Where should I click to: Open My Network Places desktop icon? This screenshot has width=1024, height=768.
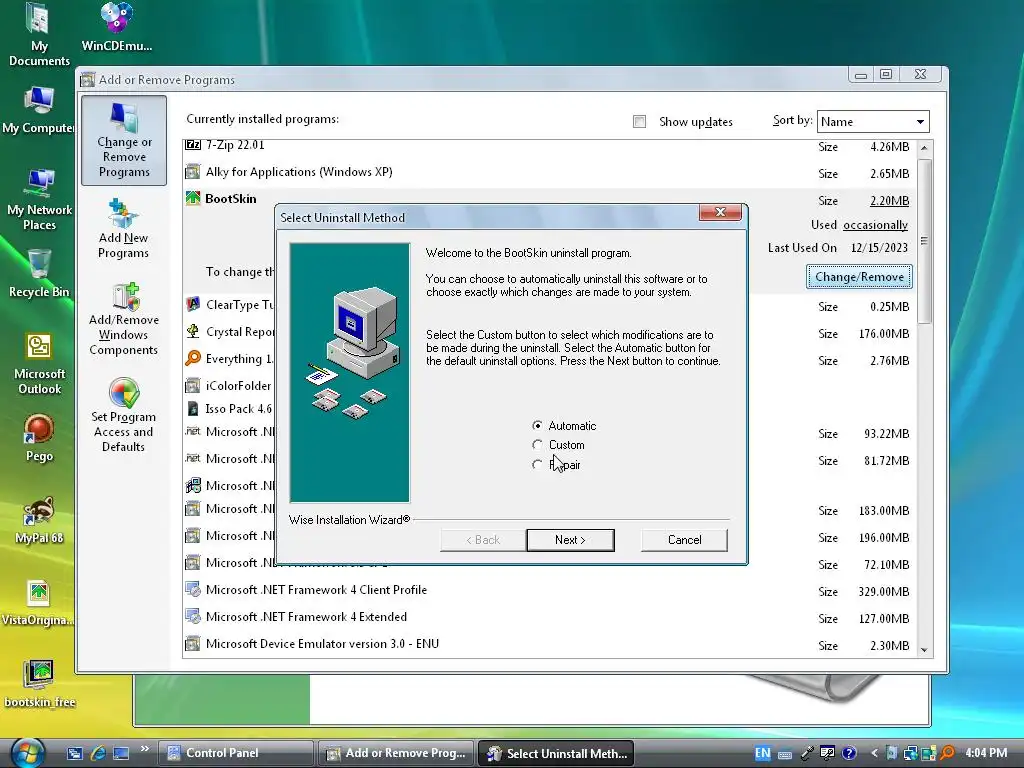[39, 199]
